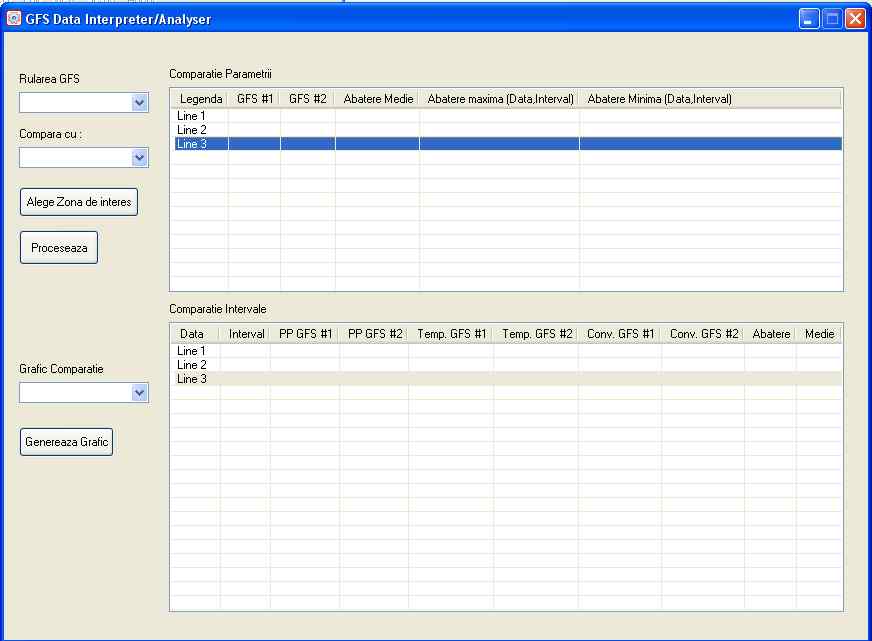Open the Rularea GFS dropdown
The height and width of the screenshot is (641, 872).
(x=139, y=102)
